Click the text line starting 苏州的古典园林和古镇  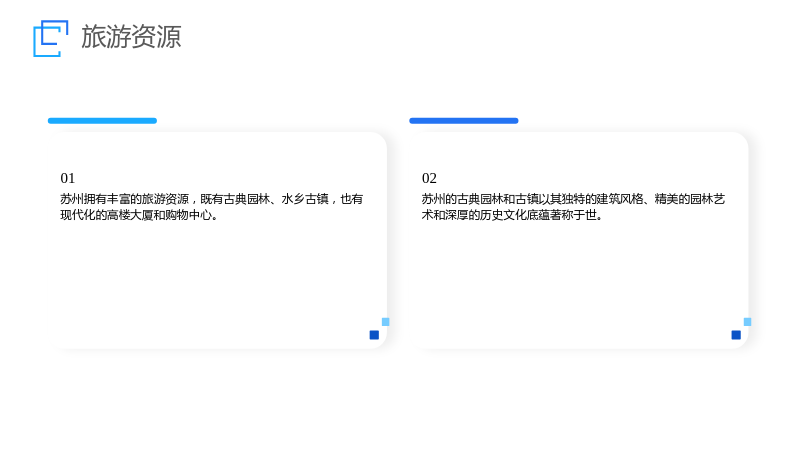[573, 199]
